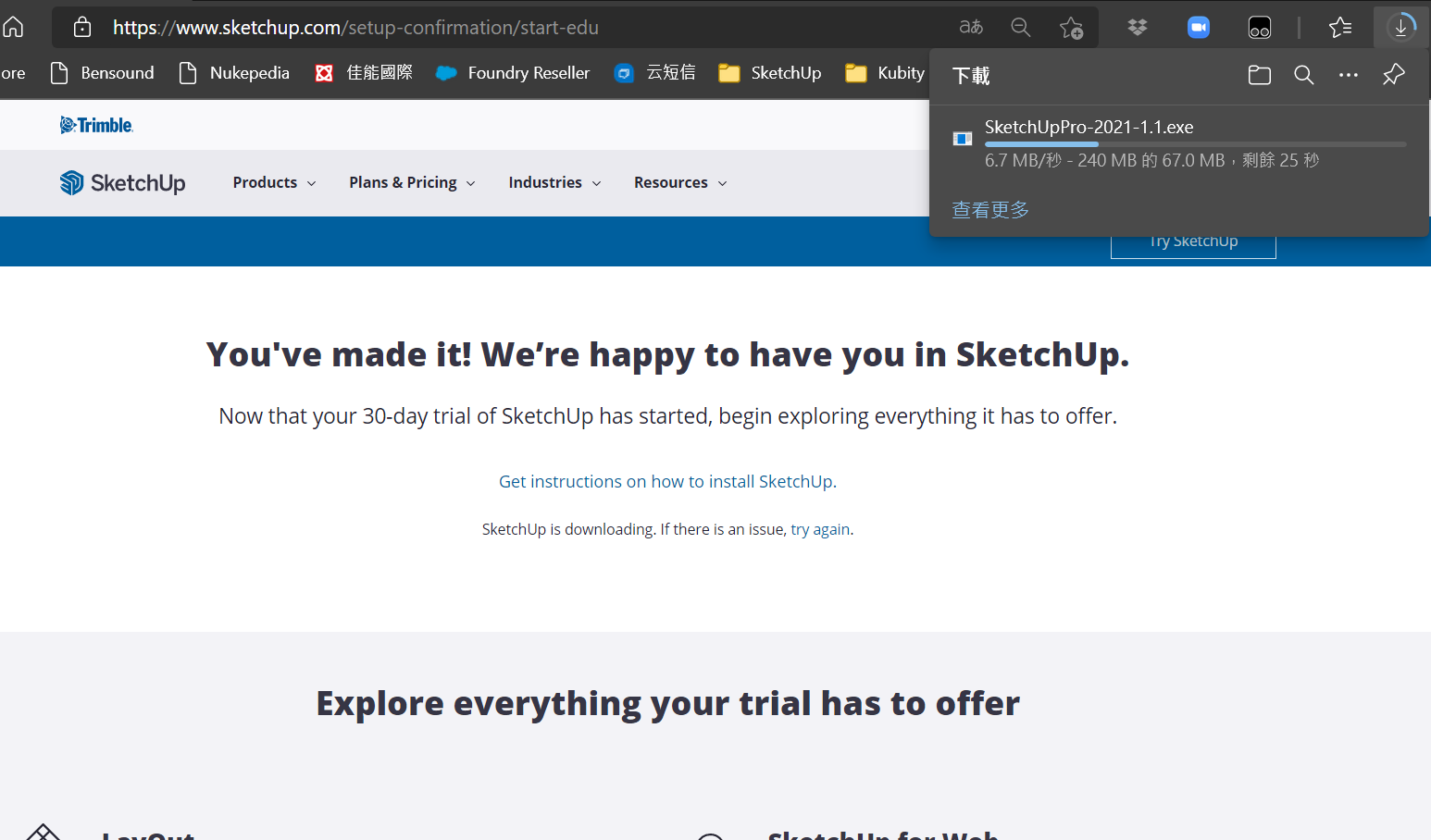1431x840 pixels.
Task: Click the download progress bar
Action: (x=1195, y=144)
